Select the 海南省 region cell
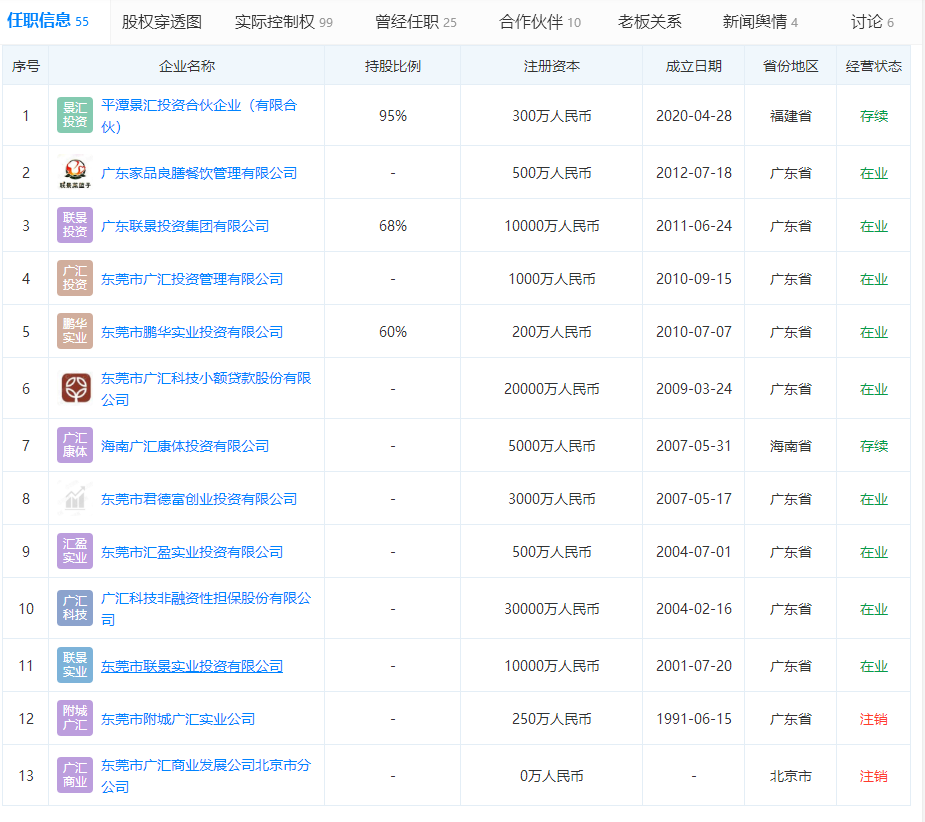 790,446
